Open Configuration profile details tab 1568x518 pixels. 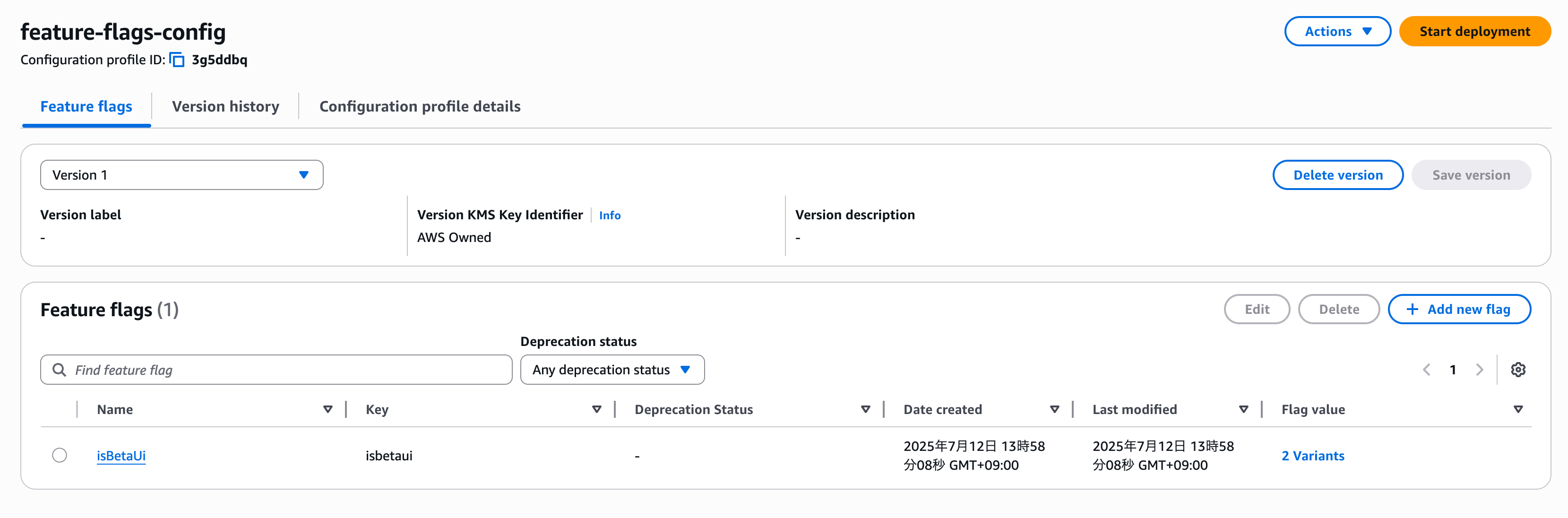(419, 106)
